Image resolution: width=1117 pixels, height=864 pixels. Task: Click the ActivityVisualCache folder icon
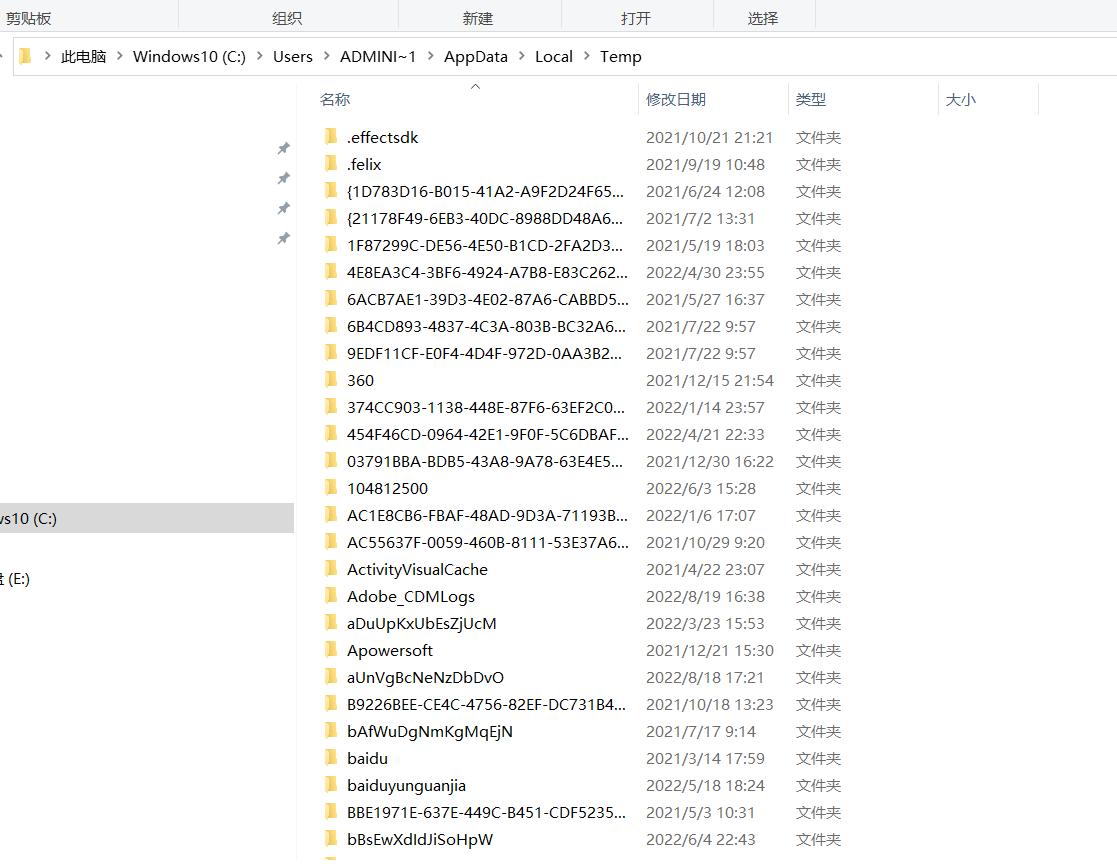pos(332,569)
